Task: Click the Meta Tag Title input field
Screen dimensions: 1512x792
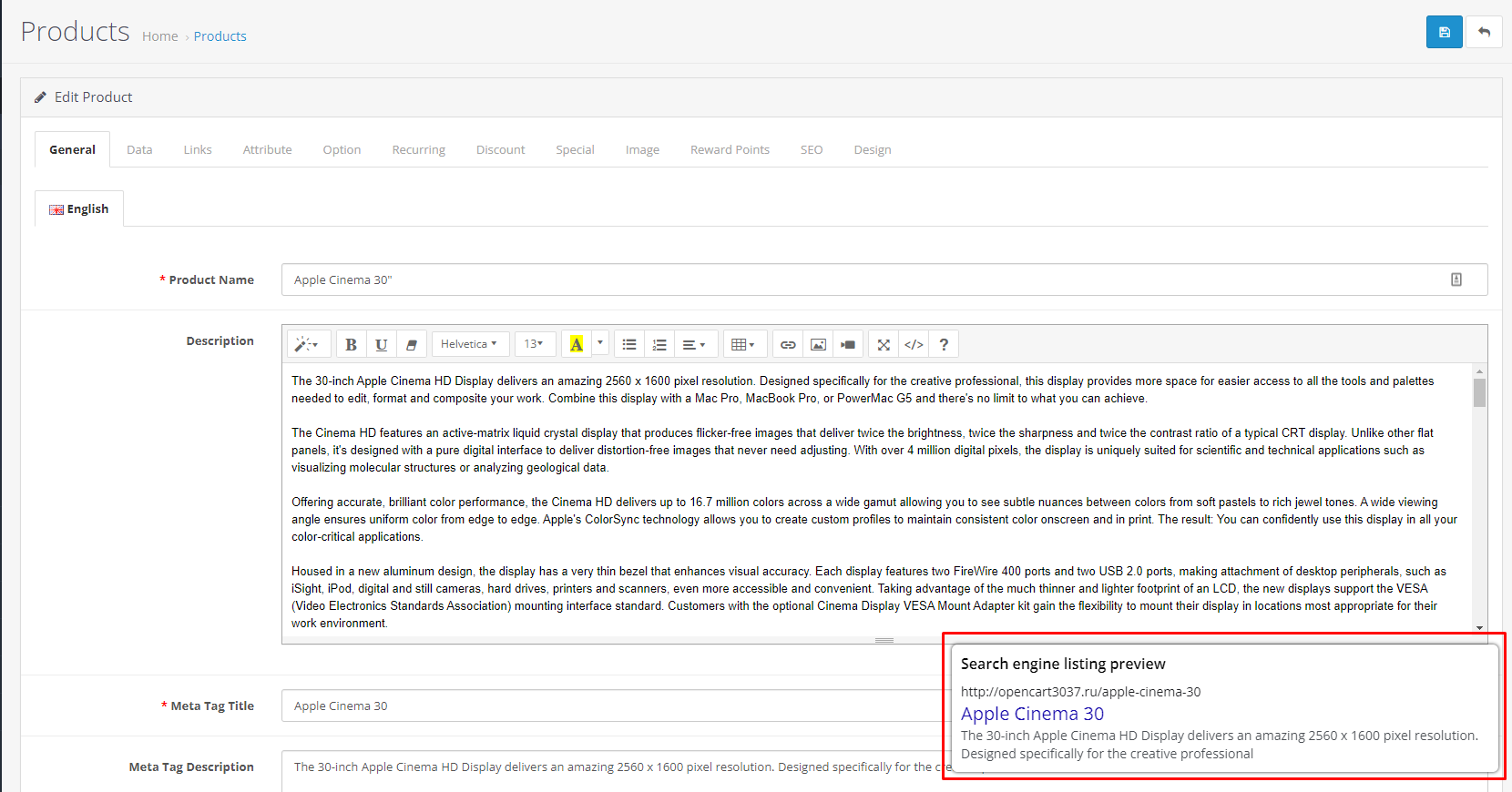Action: (x=610, y=706)
